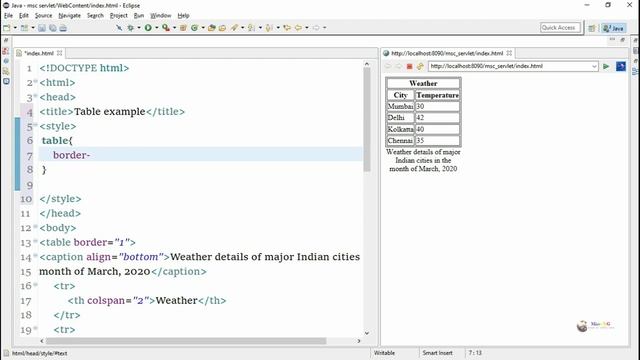Collapse the tr tag on line 16
Viewport: 640px width, 360px height.
pos(36,284)
